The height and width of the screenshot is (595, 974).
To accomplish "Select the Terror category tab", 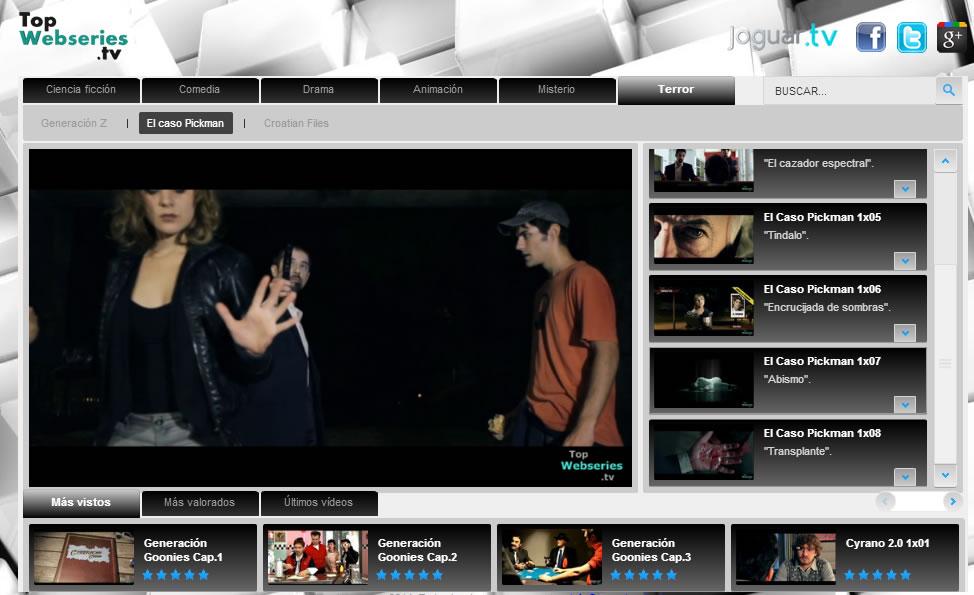I will pos(676,90).
